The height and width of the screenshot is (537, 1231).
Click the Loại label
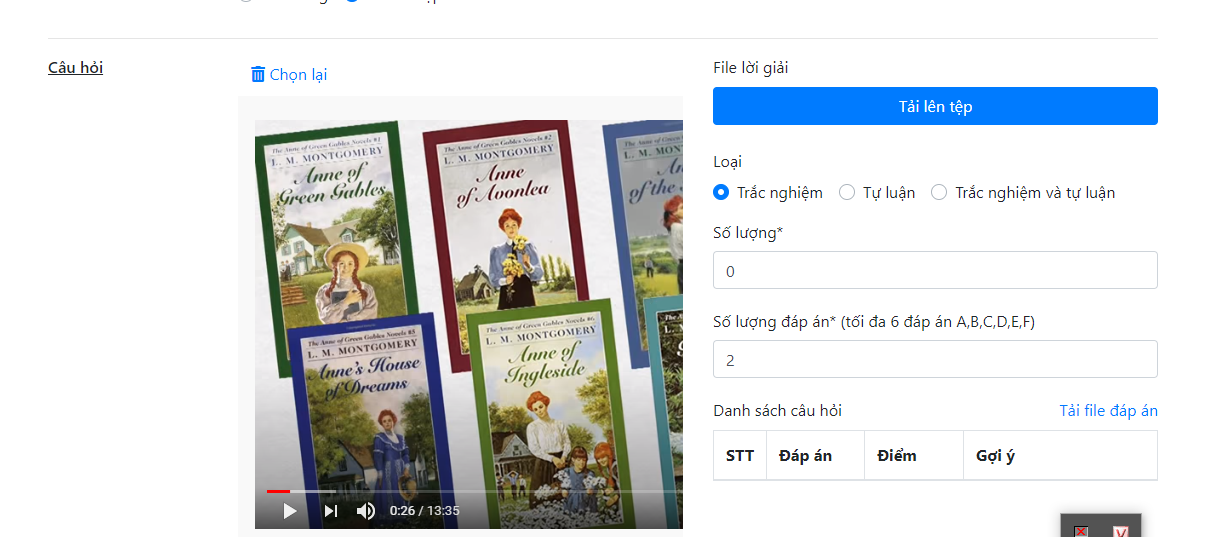pos(727,161)
